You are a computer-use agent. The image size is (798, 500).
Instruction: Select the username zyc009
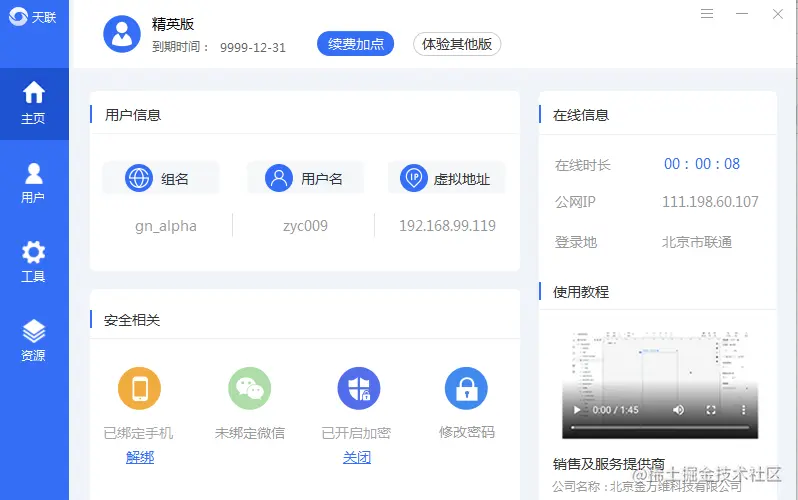pyautogui.click(x=305, y=226)
